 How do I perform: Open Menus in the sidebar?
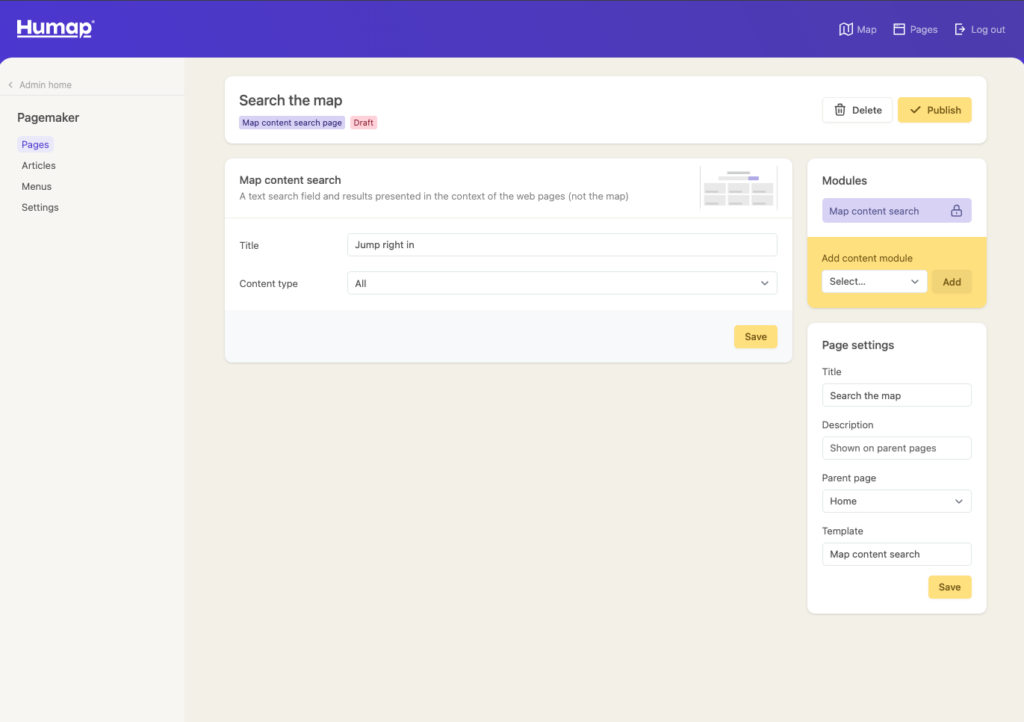[37, 187]
